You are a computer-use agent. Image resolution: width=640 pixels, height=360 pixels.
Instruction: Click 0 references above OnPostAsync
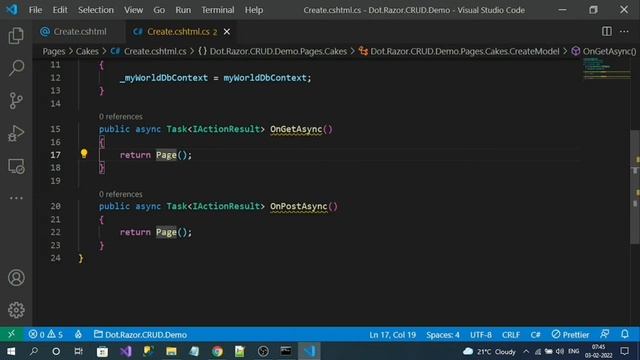click(120, 194)
